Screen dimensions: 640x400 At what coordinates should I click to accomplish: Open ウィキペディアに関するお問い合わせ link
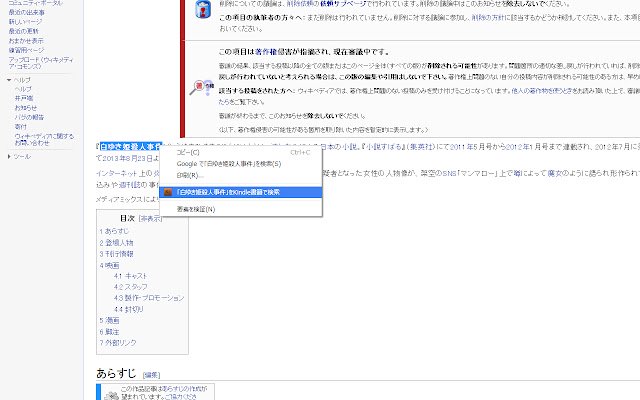tap(44, 139)
